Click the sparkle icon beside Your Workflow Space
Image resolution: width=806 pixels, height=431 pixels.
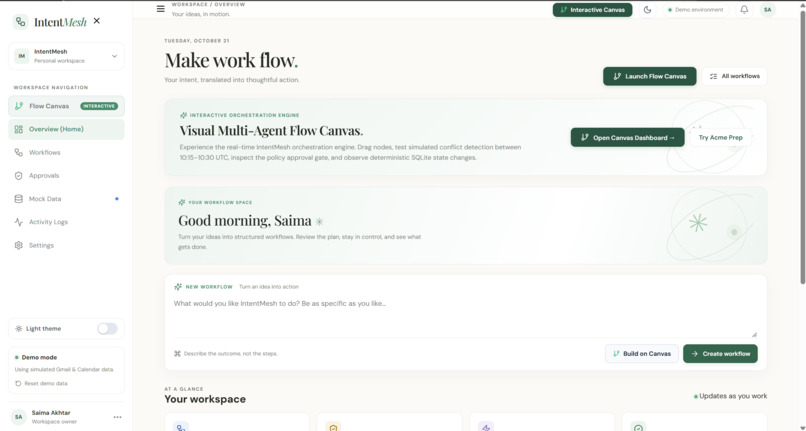pyautogui.click(x=182, y=202)
